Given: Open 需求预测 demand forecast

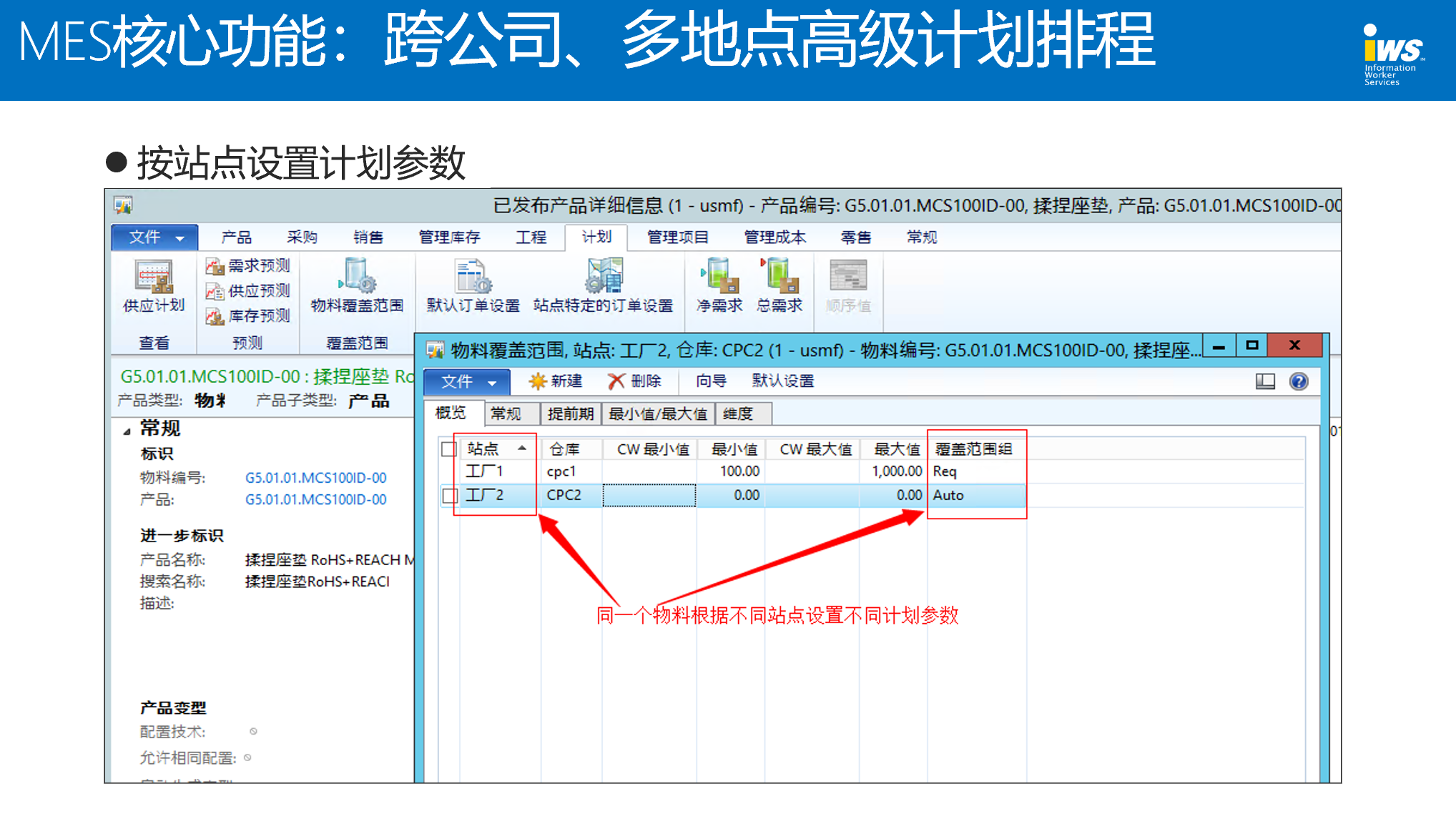Looking at the screenshot, I should [x=247, y=266].
